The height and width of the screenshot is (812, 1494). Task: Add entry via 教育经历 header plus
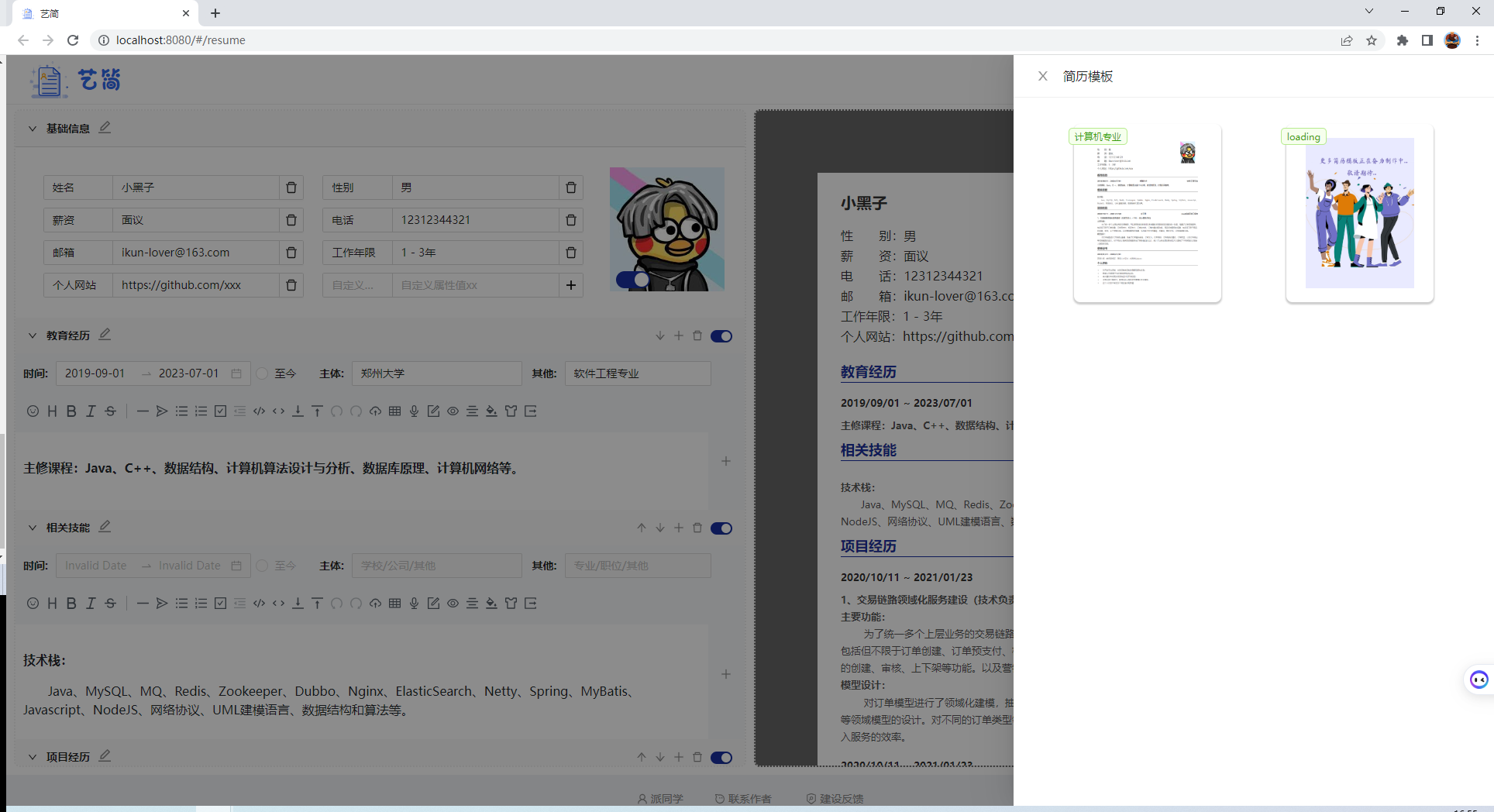click(679, 335)
